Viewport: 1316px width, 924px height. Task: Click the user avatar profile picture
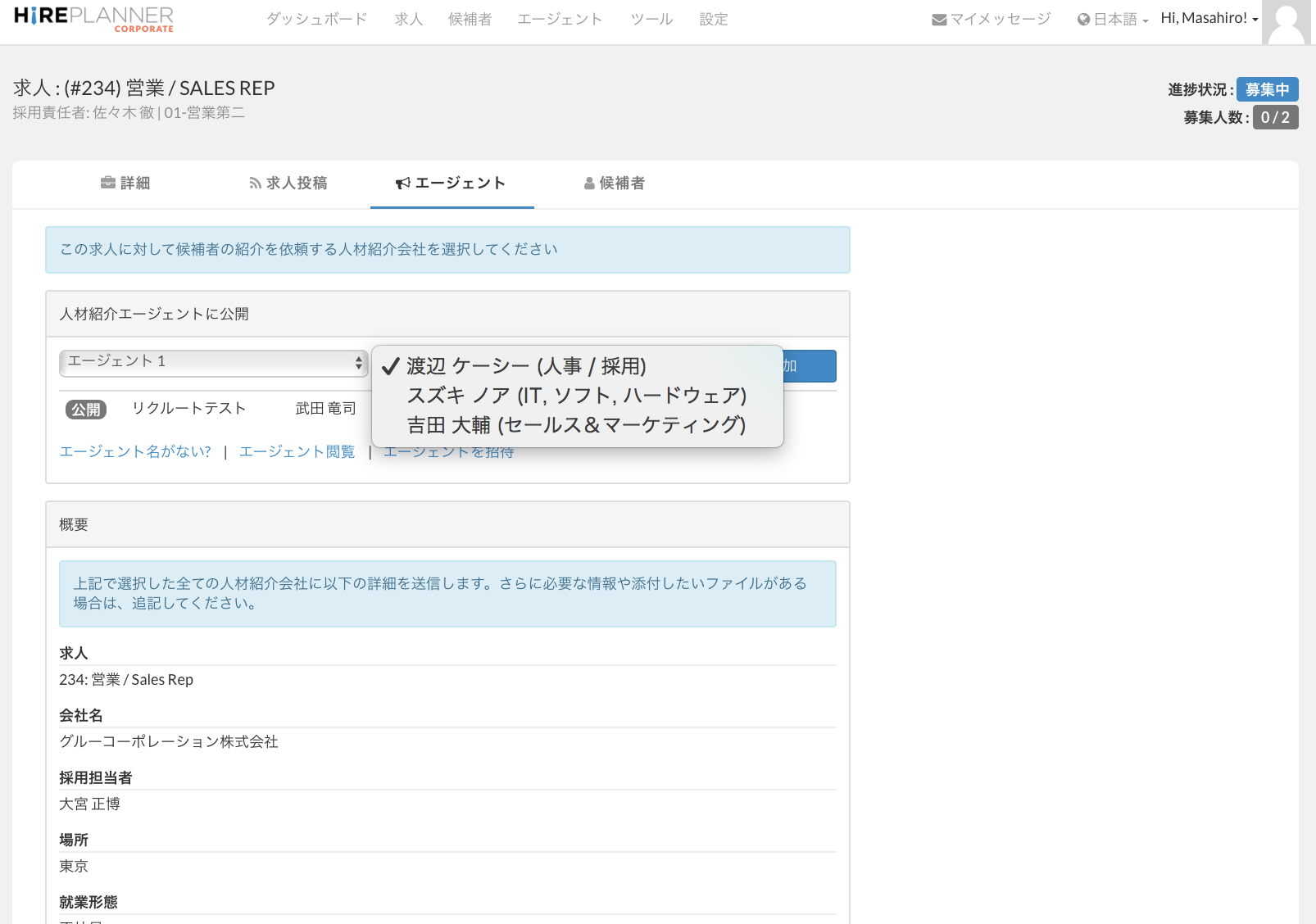click(1287, 22)
